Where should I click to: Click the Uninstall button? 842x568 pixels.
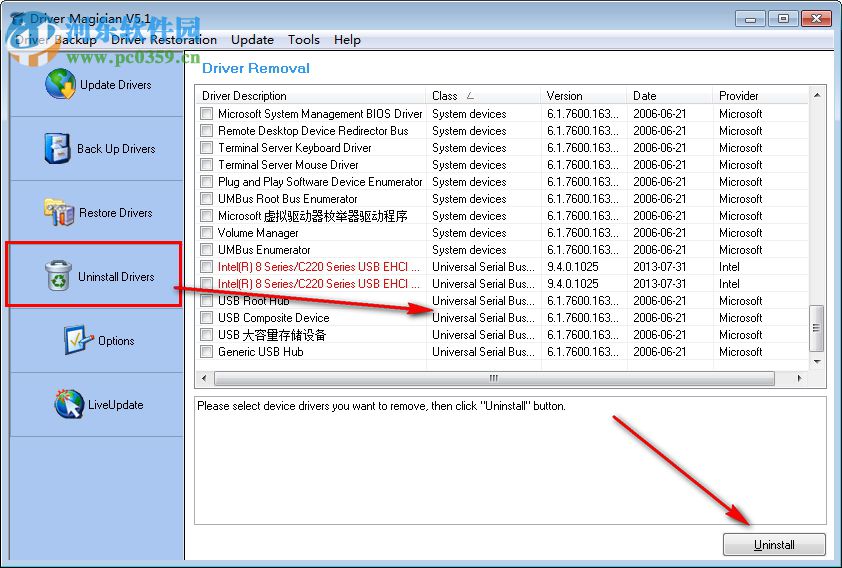coord(774,544)
